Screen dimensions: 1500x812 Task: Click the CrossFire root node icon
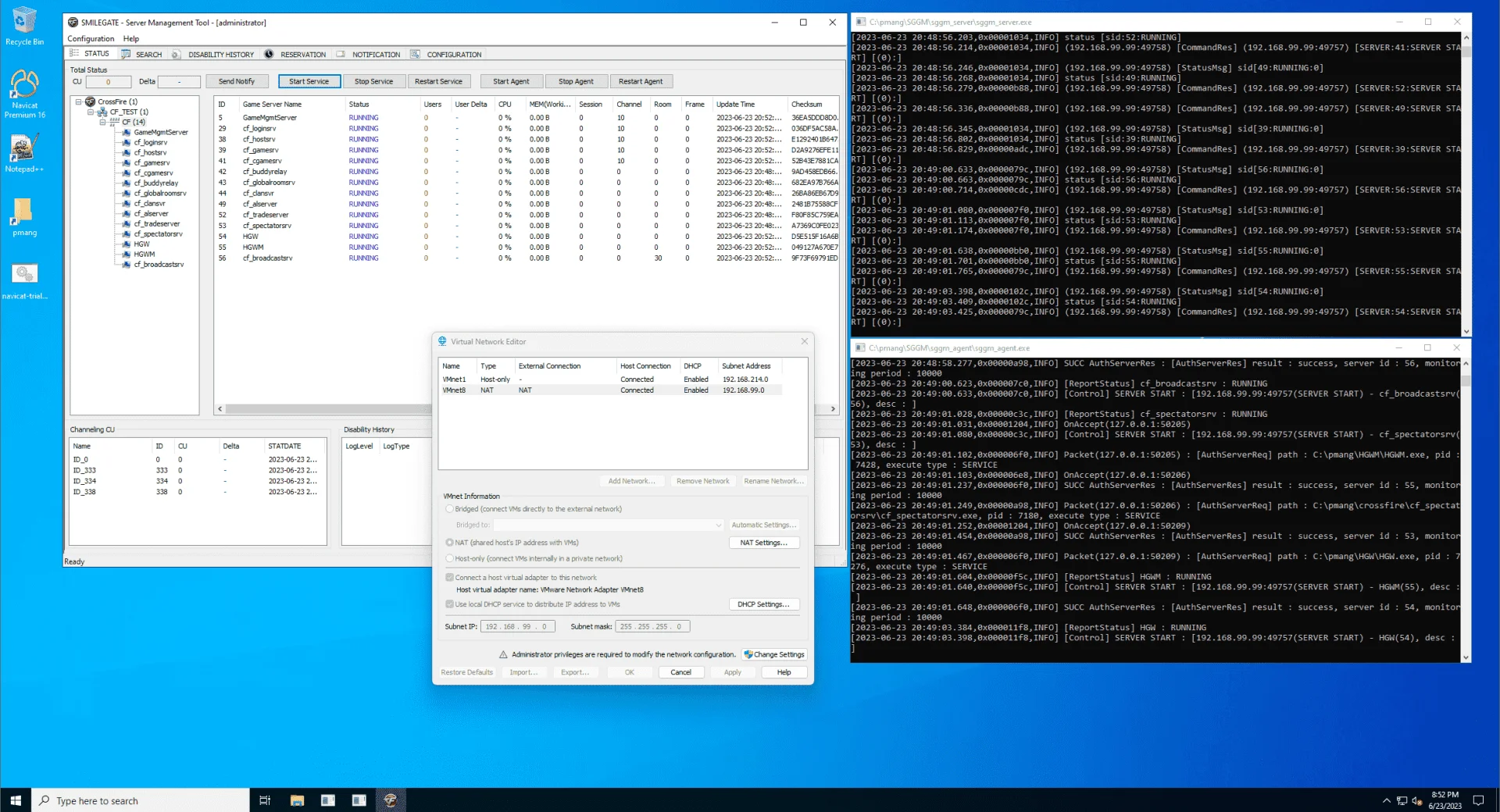pyautogui.click(x=90, y=101)
